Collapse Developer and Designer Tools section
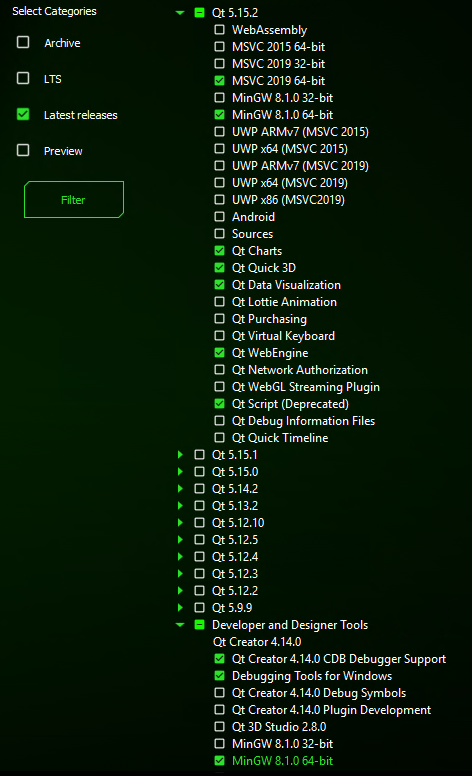The height and width of the screenshot is (776, 472). click(180, 625)
